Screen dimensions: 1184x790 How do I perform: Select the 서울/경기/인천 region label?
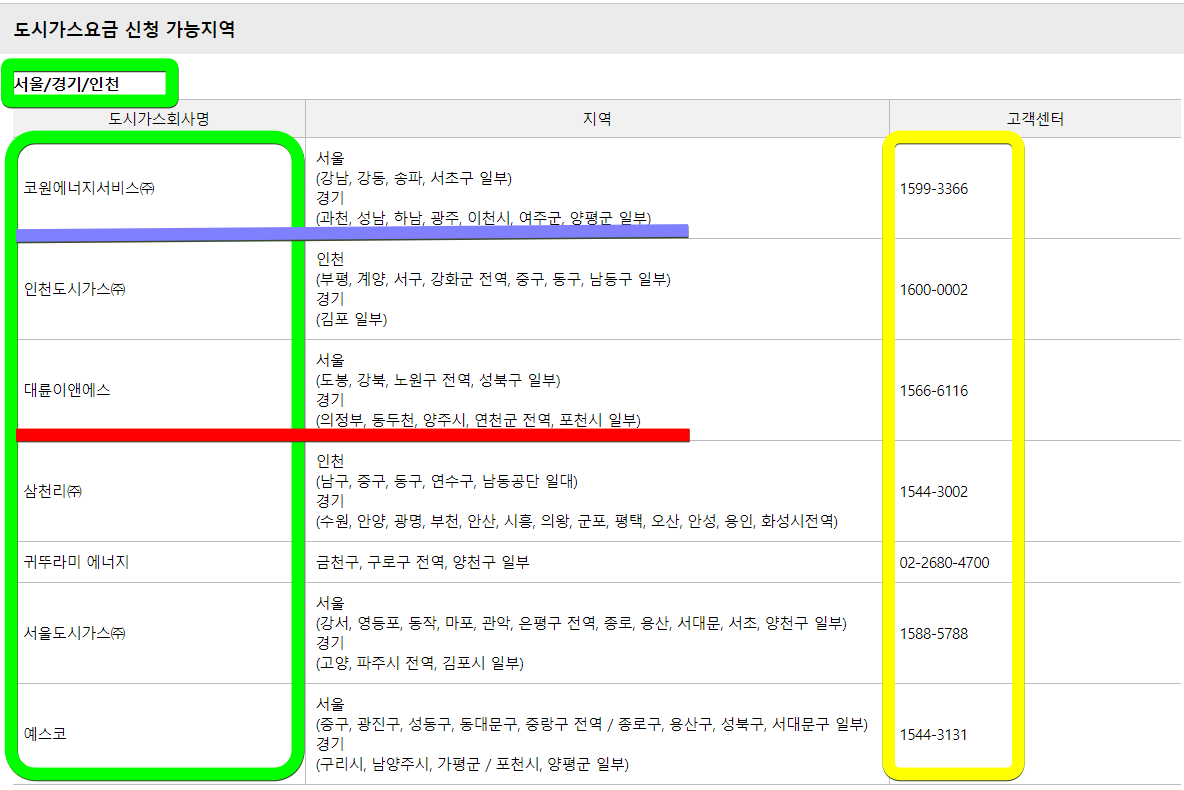(x=66, y=84)
